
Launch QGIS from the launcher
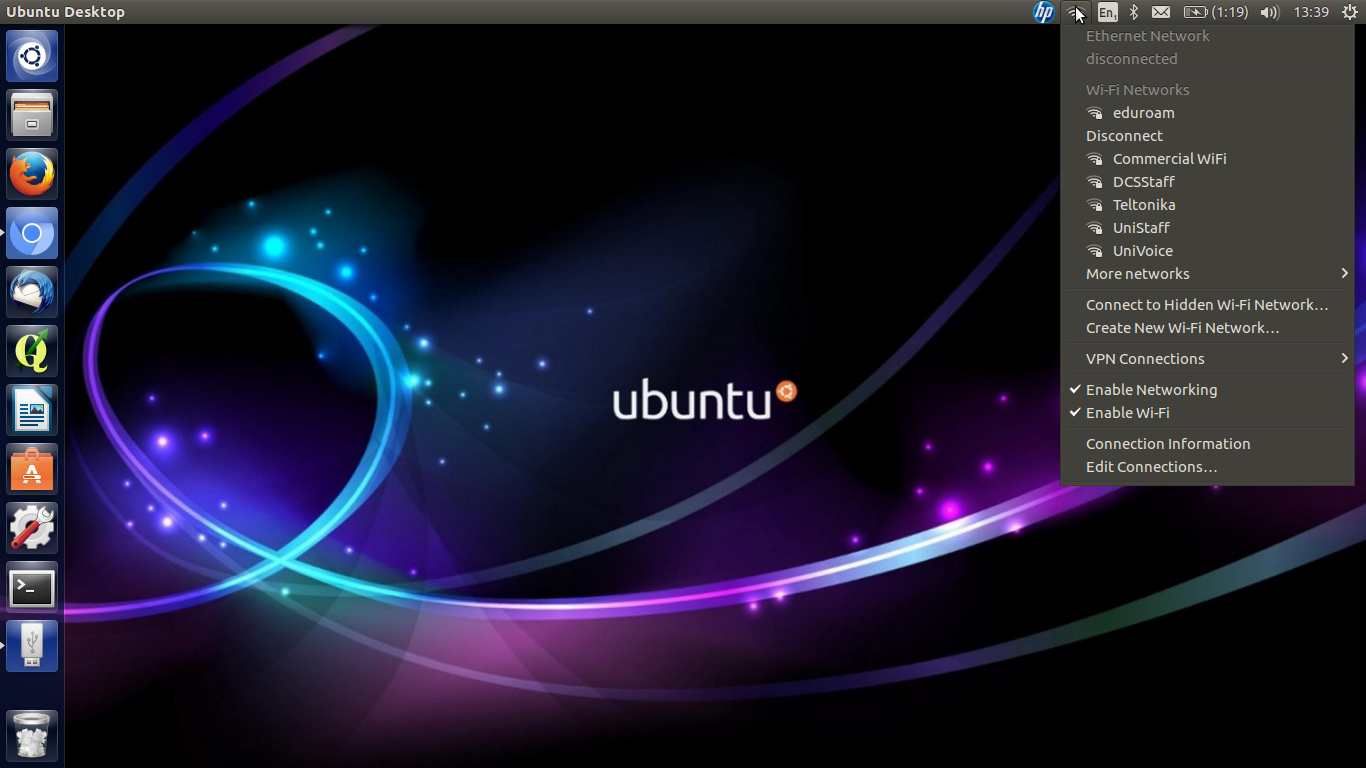tap(32, 351)
